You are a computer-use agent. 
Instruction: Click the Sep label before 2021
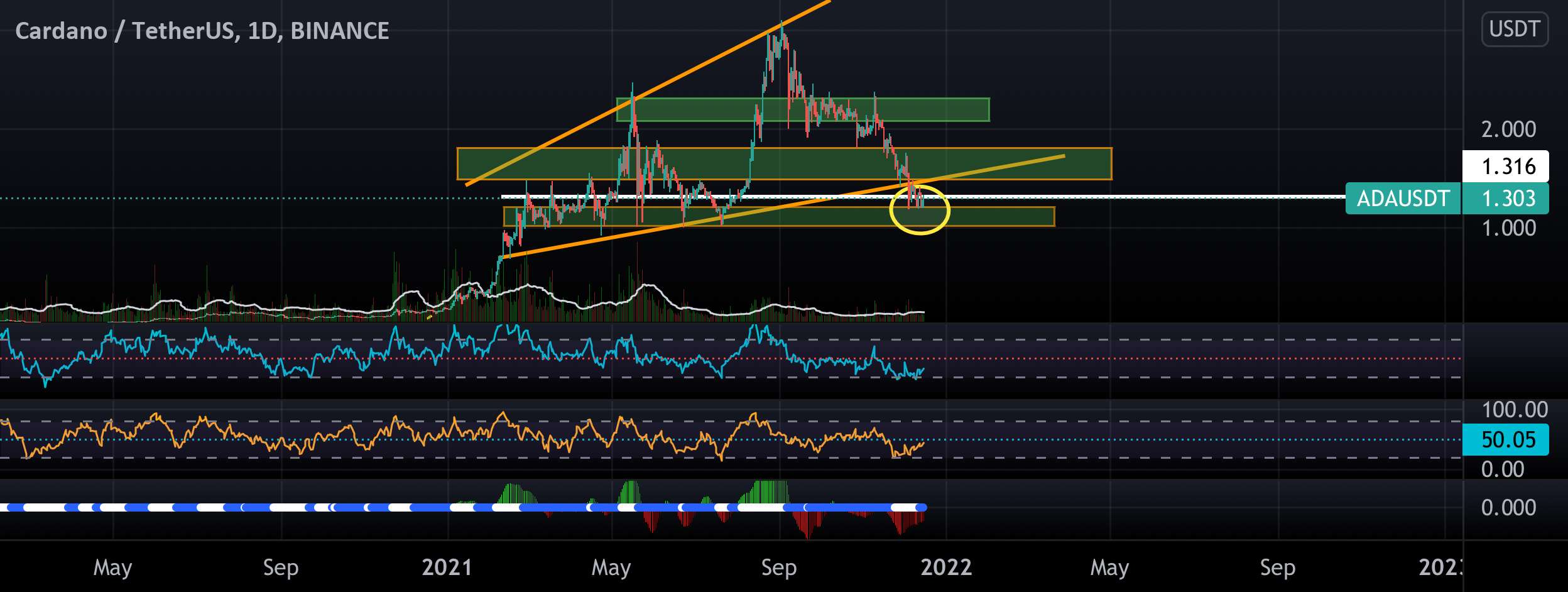point(280,567)
